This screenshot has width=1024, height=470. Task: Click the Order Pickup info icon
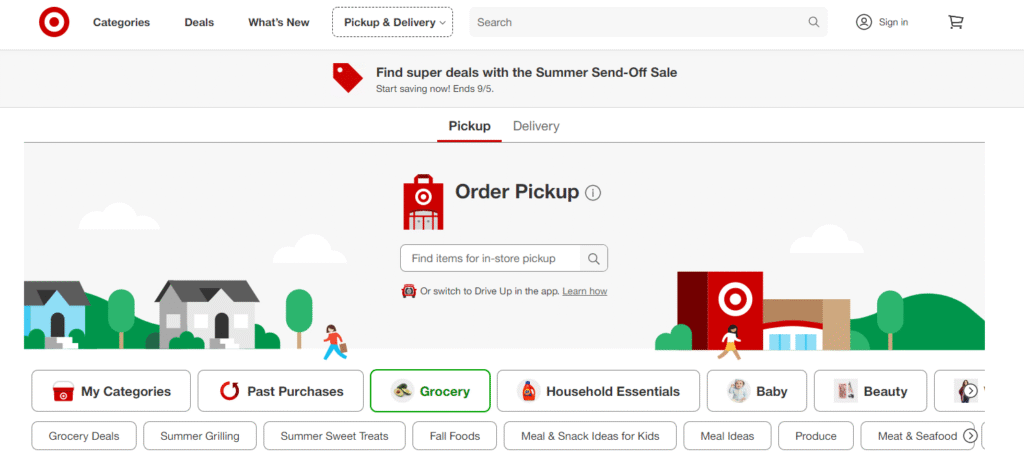pos(593,193)
